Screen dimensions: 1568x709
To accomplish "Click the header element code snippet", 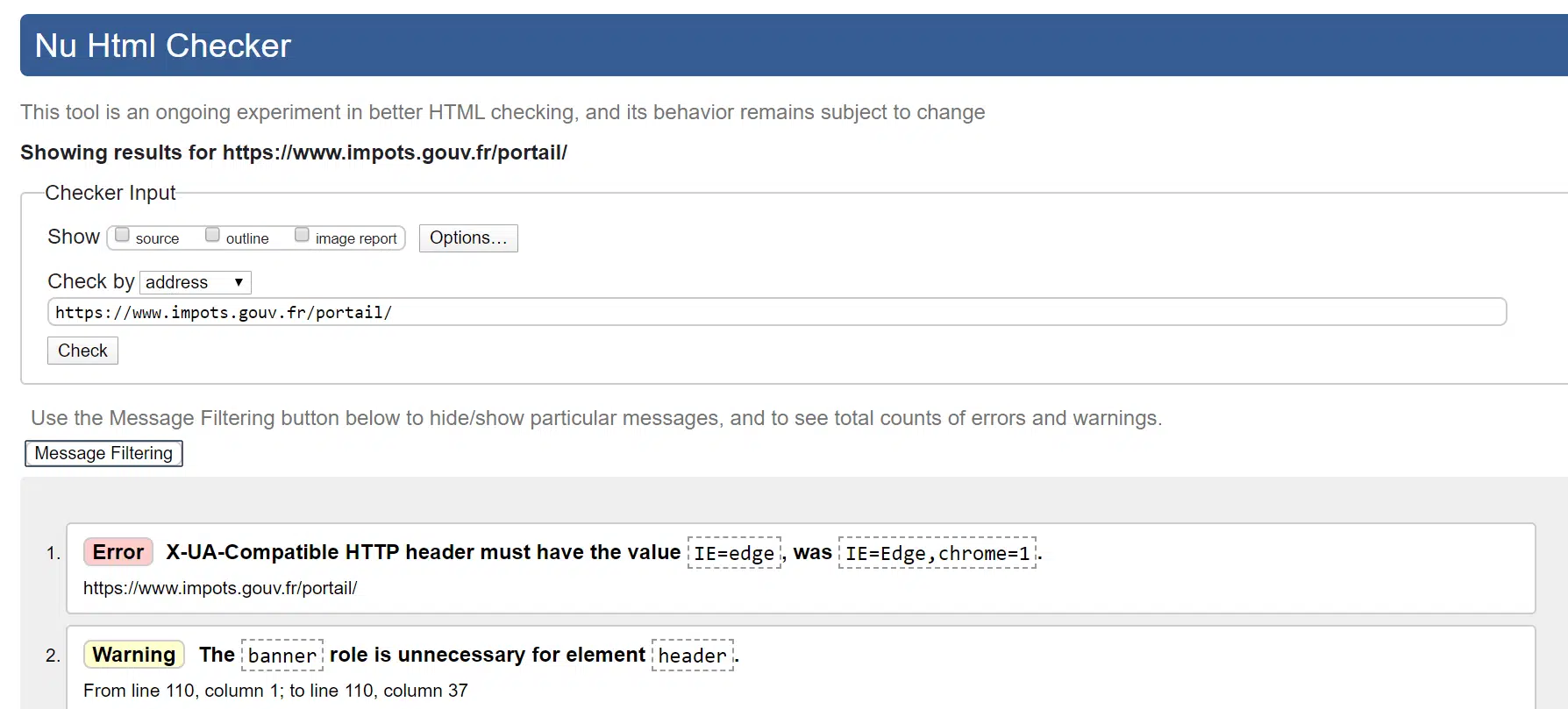I will pyautogui.click(x=692, y=656).
